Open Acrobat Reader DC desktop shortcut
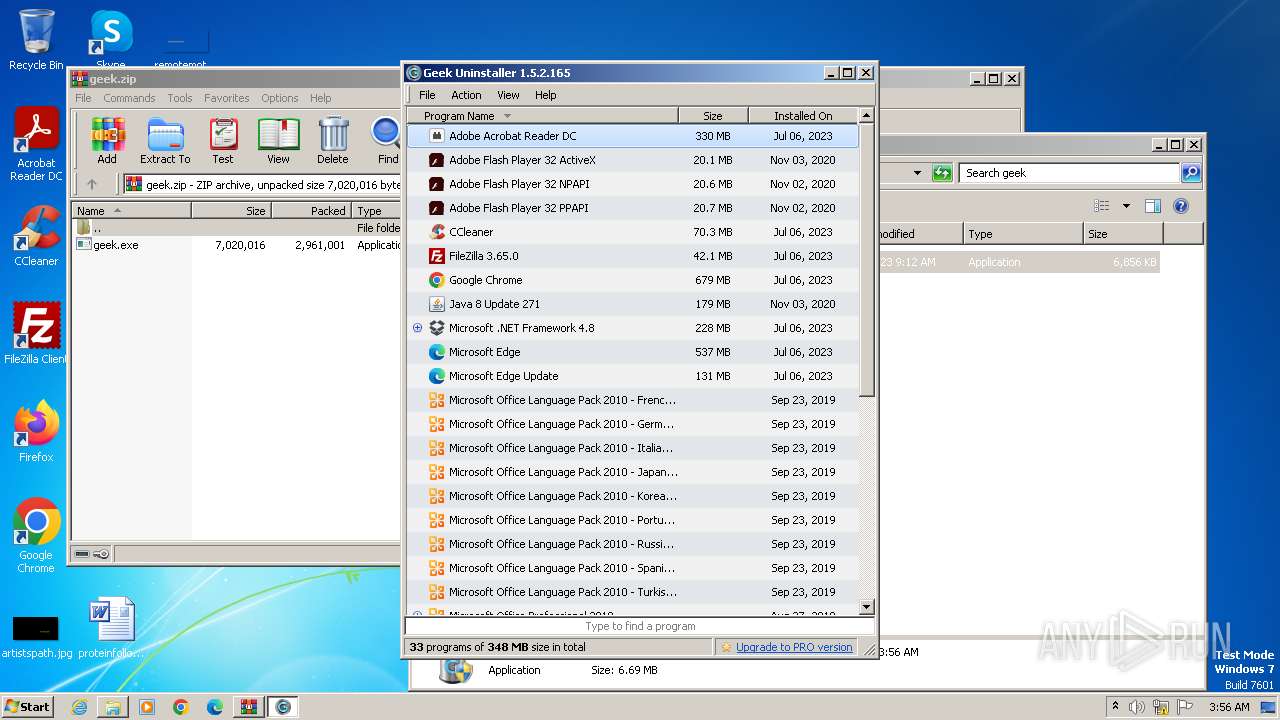Screen dimensions: 1280x720 tap(36, 145)
